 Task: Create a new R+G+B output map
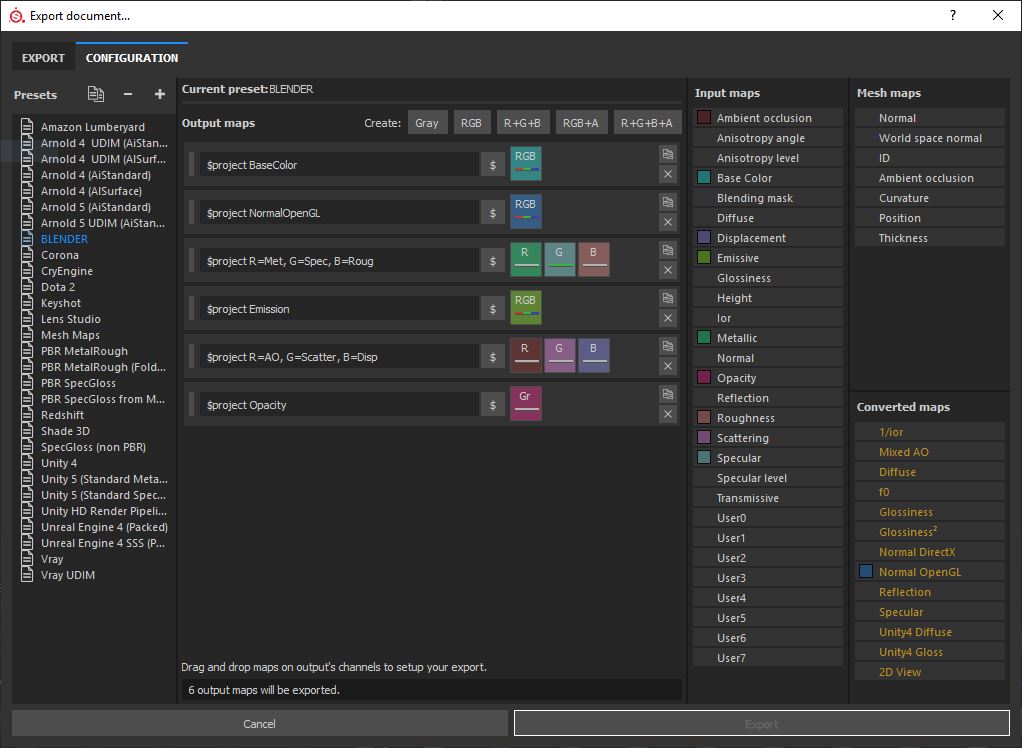[x=522, y=122]
